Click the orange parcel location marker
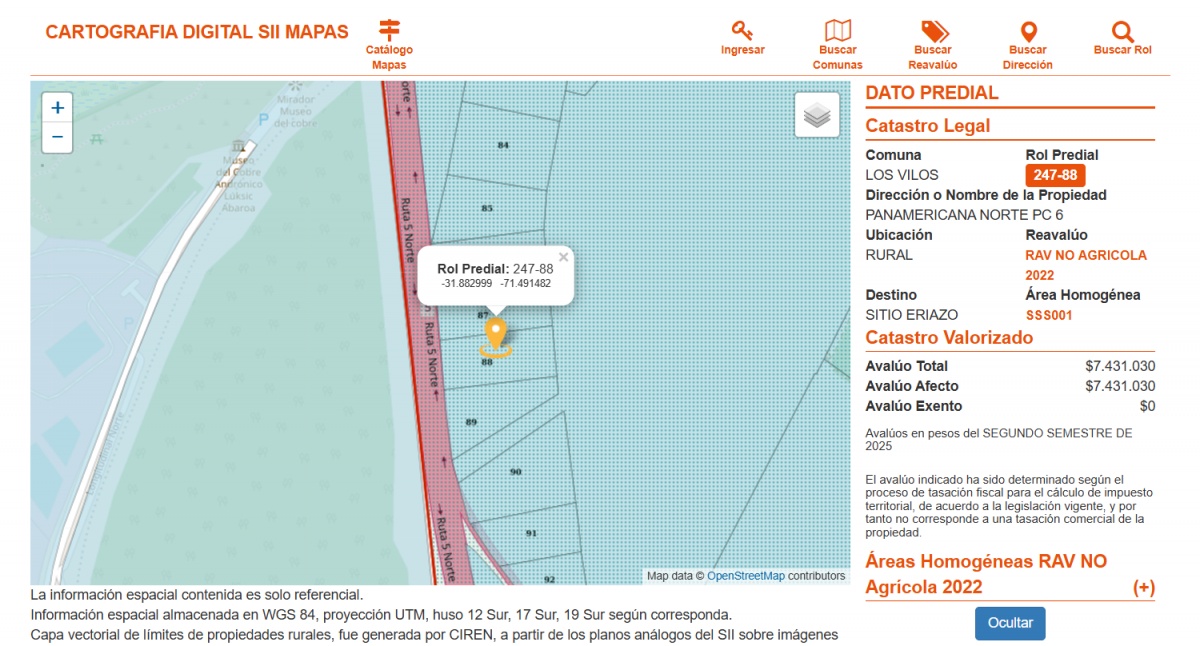Image resolution: width=1200 pixels, height=646 pixels. tap(495, 335)
